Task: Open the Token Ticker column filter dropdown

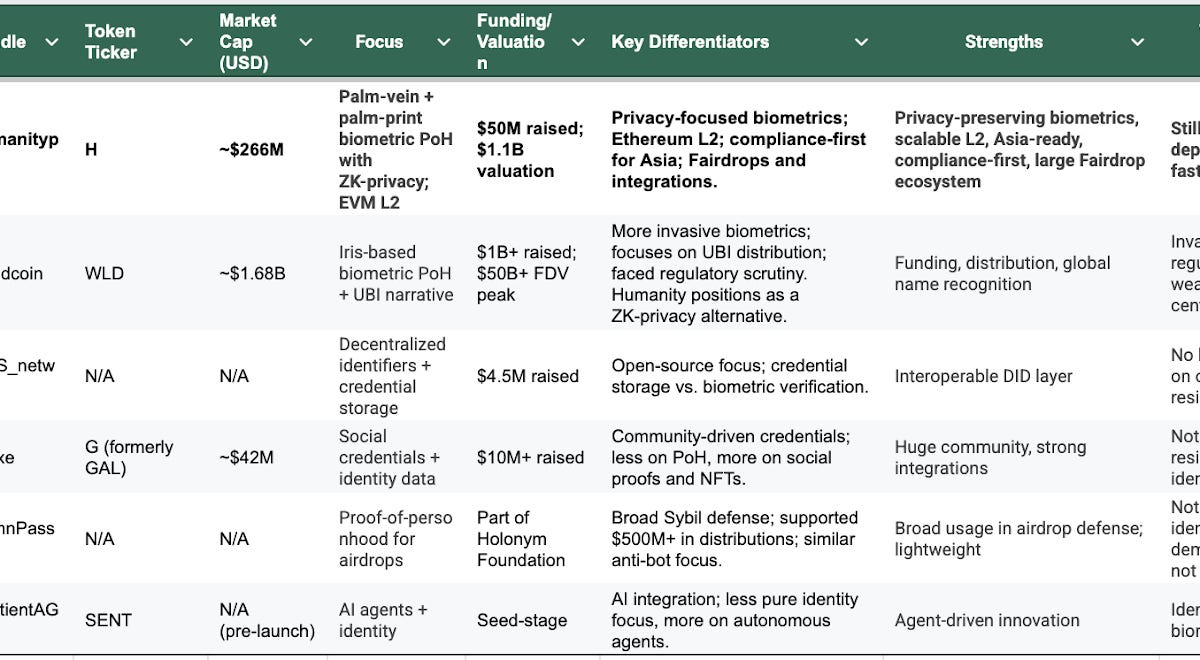Action: [x=186, y=42]
